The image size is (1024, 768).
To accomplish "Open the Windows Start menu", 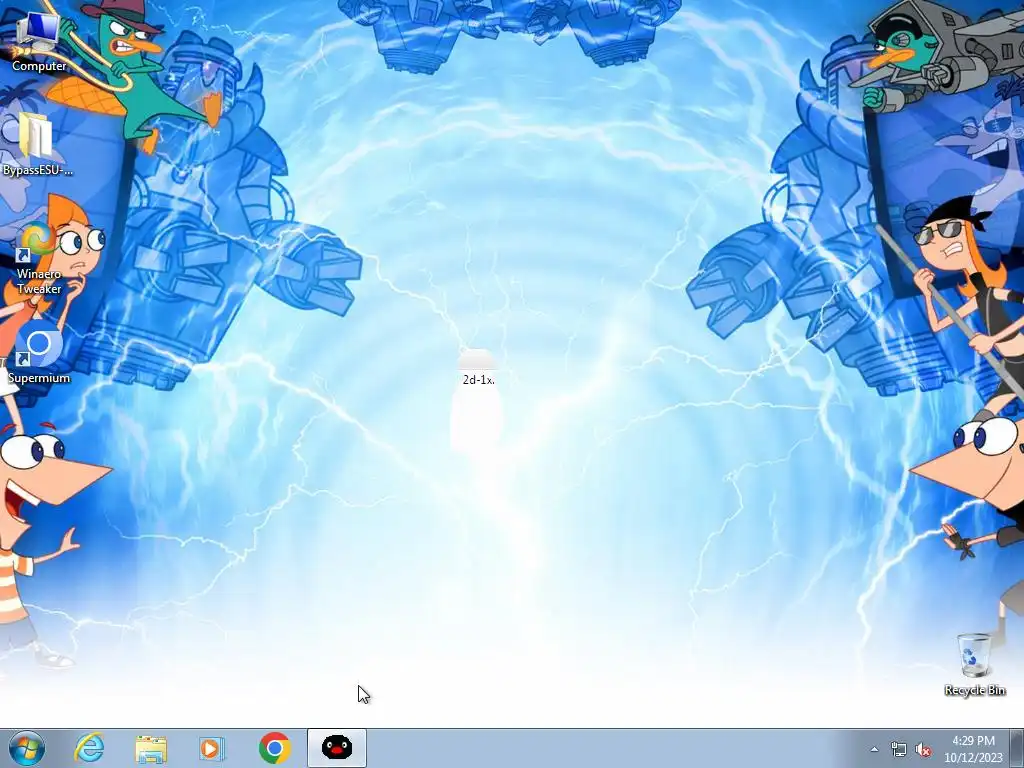I will pyautogui.click(x=27, y=748).
